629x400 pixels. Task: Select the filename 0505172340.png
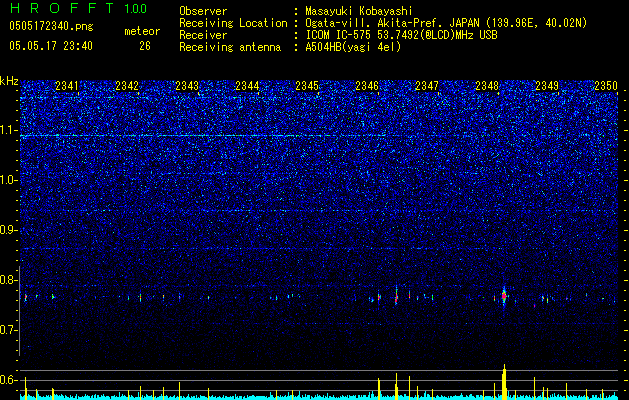click(x=51, y=26)
